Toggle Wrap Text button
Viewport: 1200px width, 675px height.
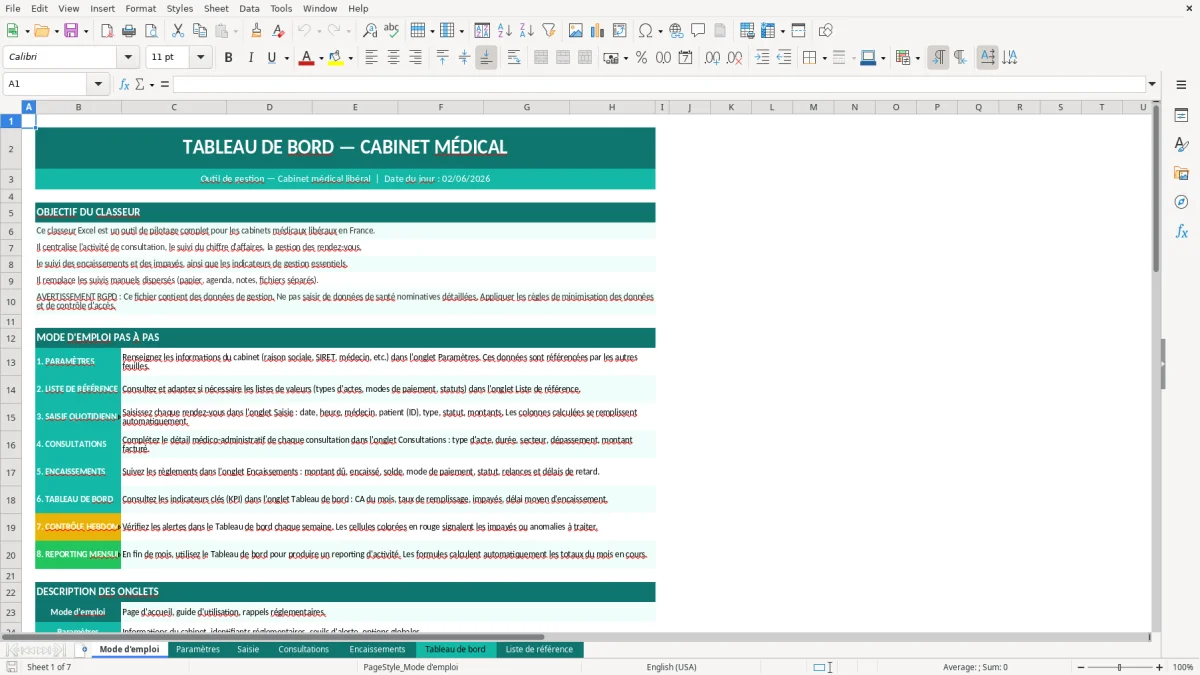tap(514, 58)
